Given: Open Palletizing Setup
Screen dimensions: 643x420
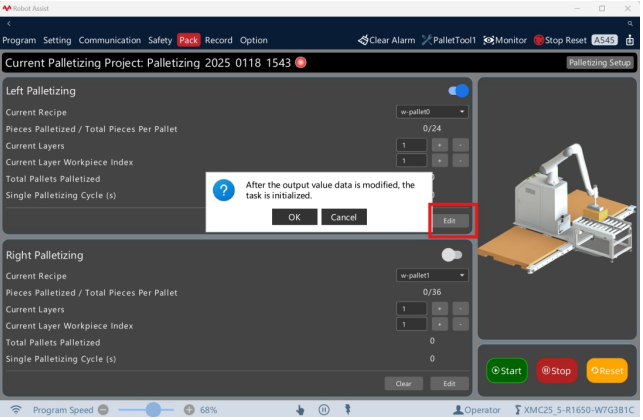Looking at the screenshot, I should click(600, 63).
